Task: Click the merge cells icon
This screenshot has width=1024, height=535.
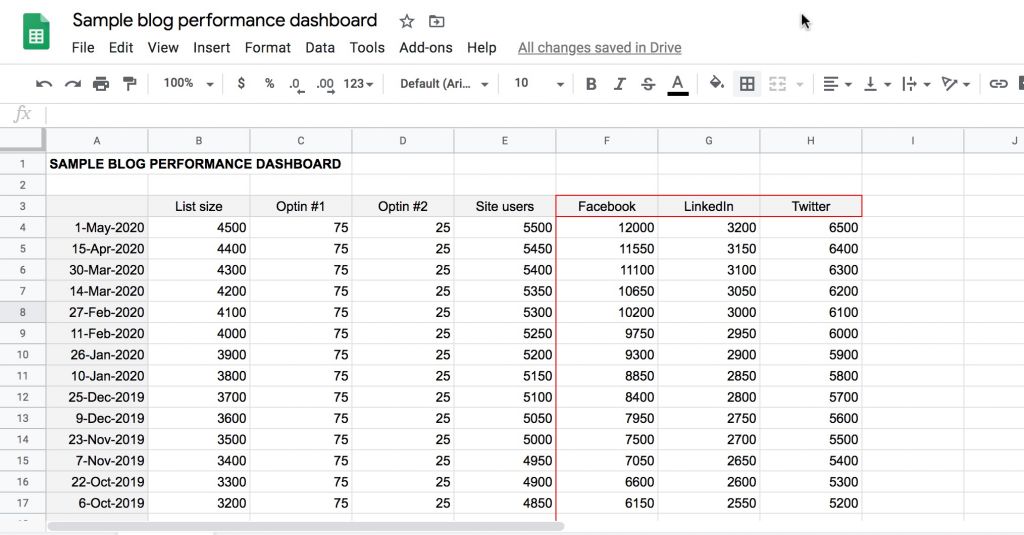Action: click(x=777, y=84)
